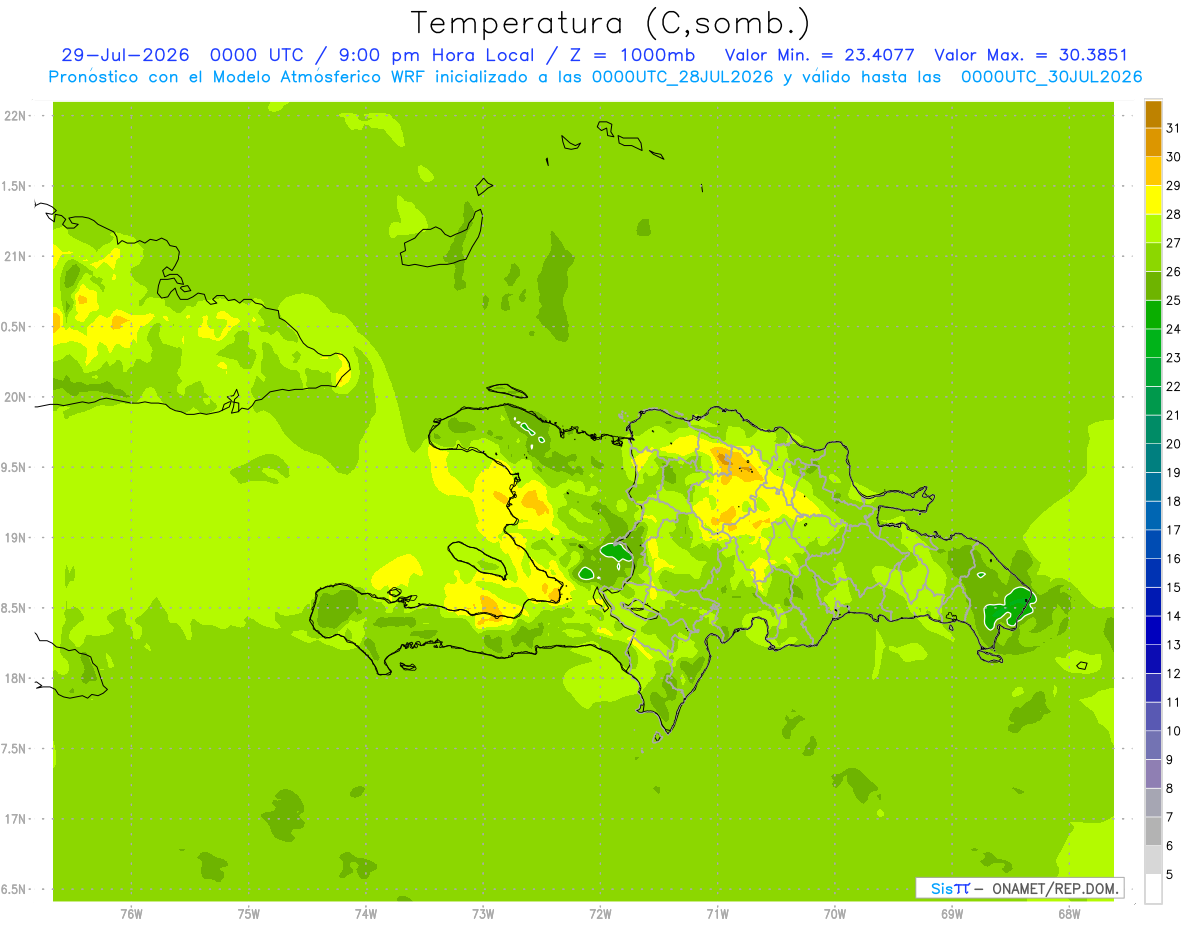Click the 'Temperatura (C,somb.)' map title
The height and width of the screenshot is (927, 1200).
pyautogui.click(x=610, y=23)
